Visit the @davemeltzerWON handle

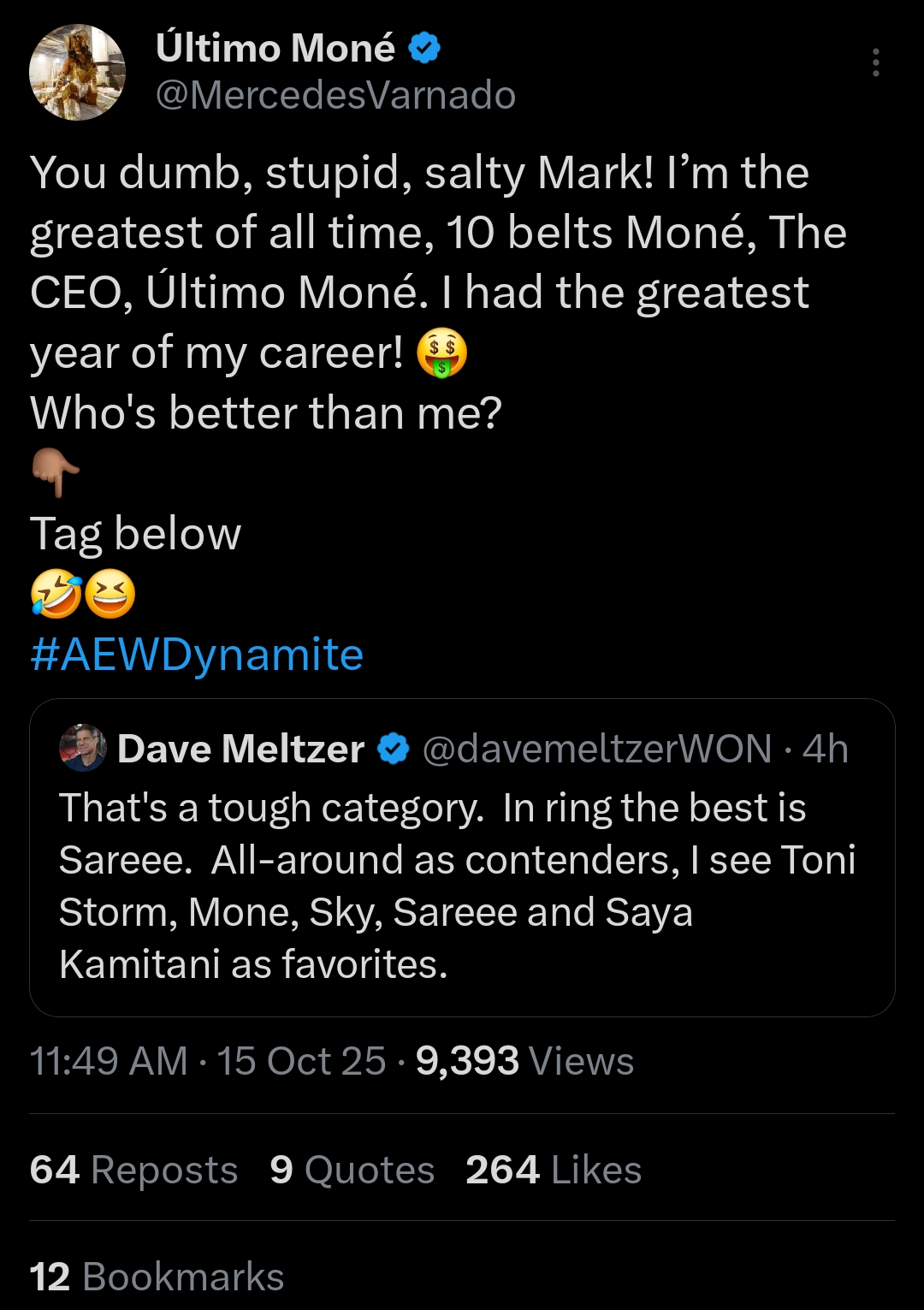(x=597, y=749)
